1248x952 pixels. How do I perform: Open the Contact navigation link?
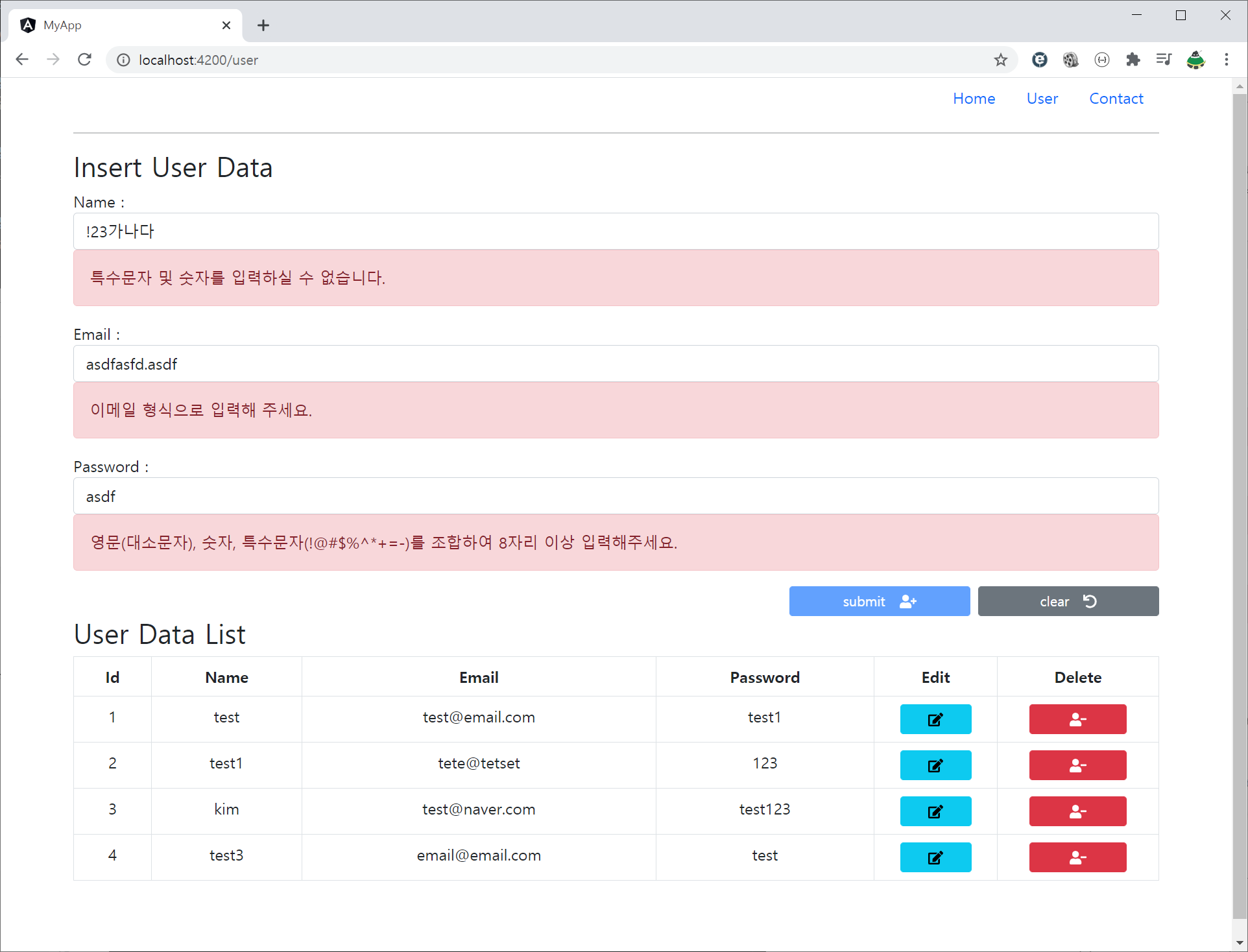[x=1116, y=99]
